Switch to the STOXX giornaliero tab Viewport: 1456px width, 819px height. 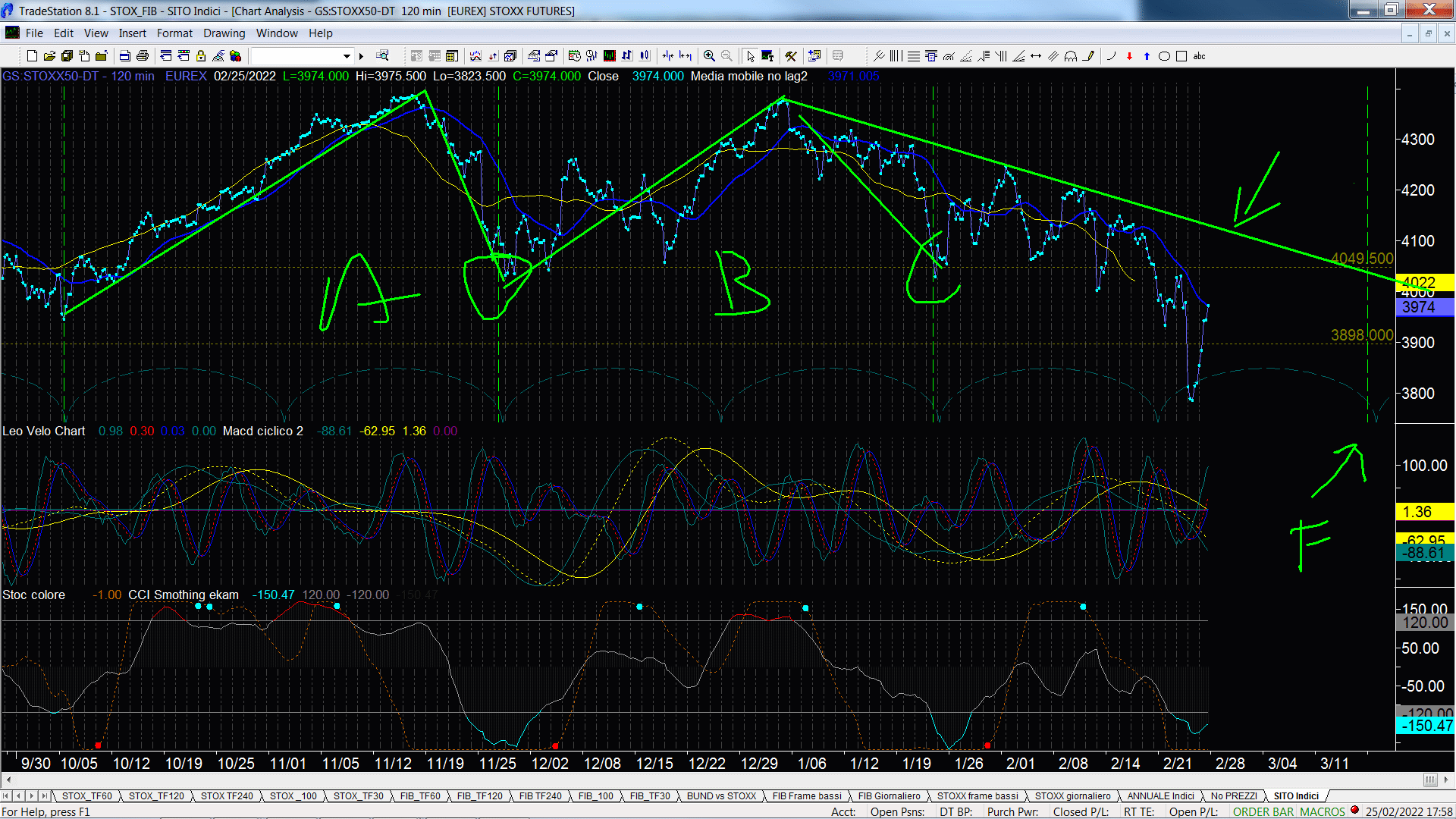click(1072, 795)
